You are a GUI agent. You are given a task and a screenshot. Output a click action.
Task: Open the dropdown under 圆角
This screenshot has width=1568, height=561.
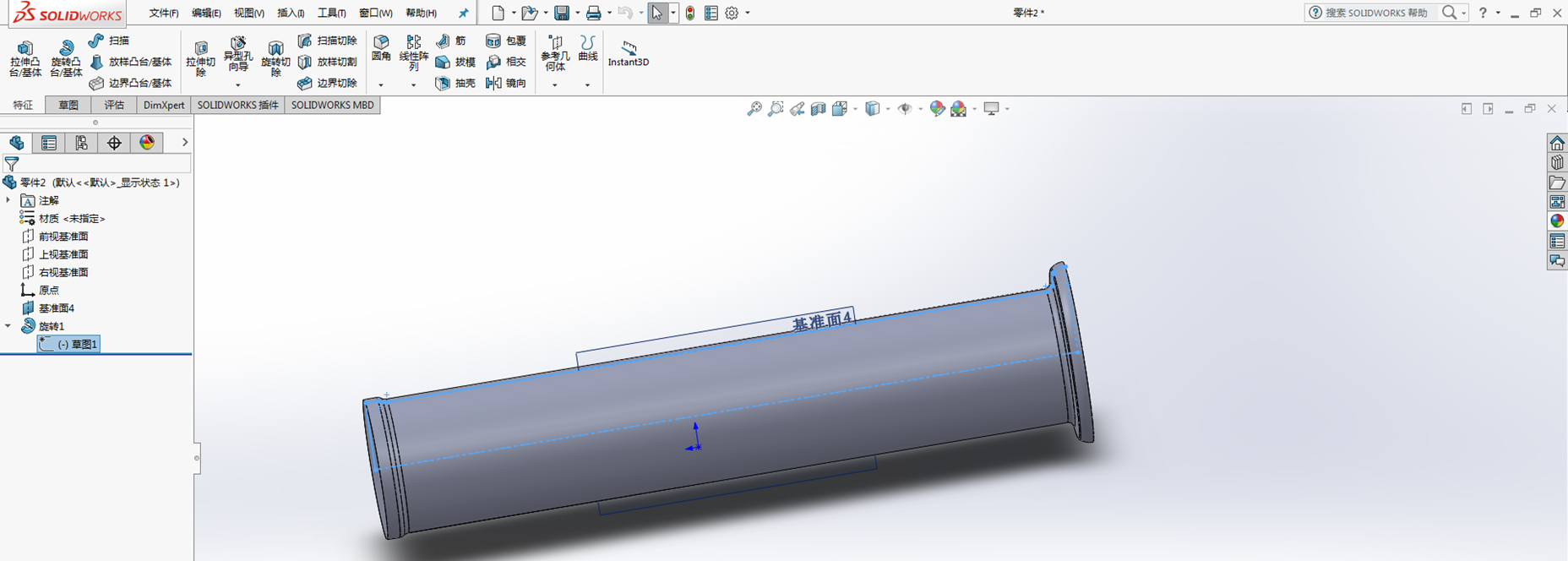coord(381,84)
